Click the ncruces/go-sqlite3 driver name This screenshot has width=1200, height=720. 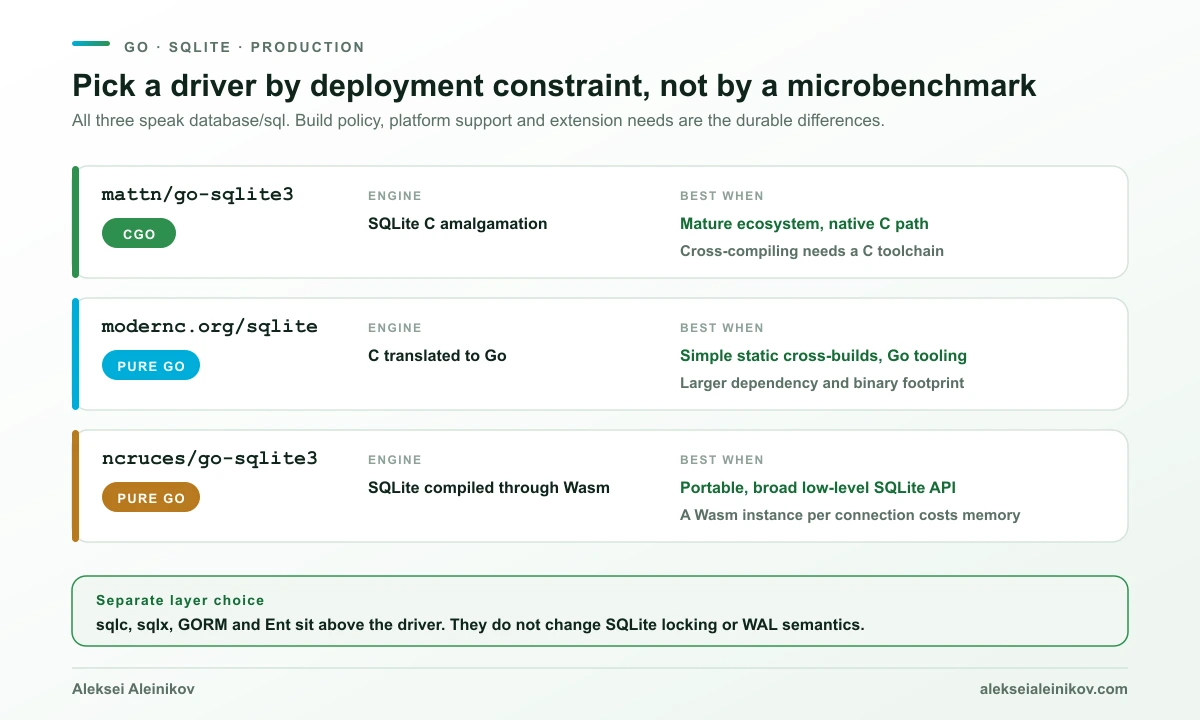(210, 459)
